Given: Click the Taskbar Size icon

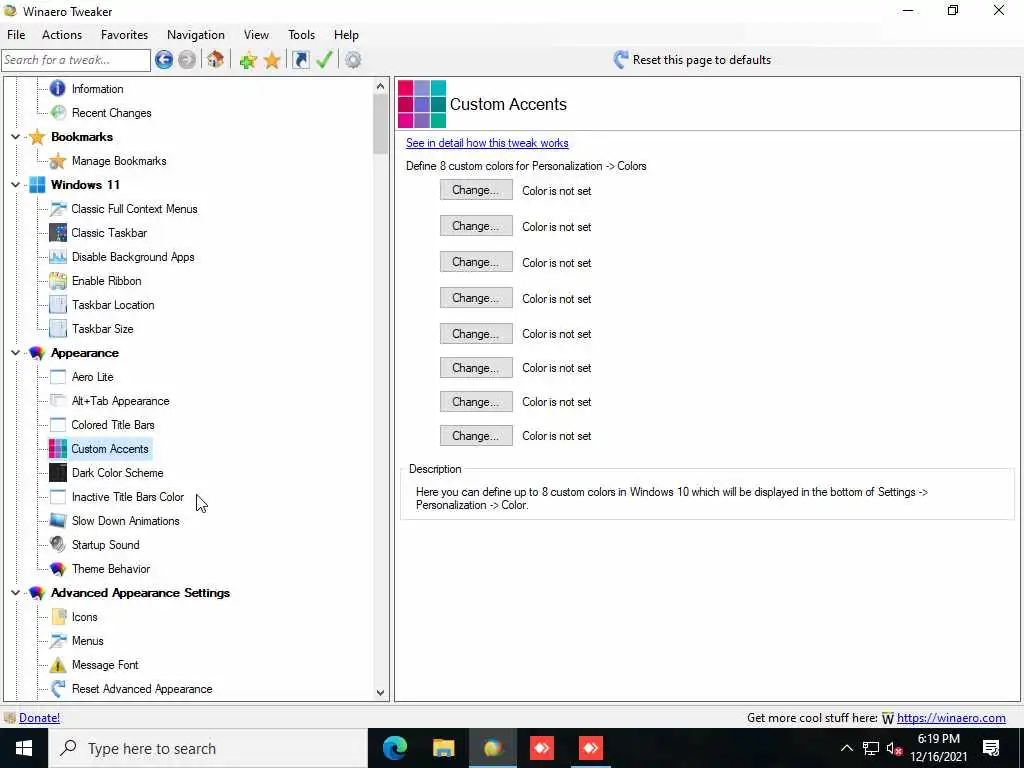Looking at the screenshot, I should tap(57, 328).
